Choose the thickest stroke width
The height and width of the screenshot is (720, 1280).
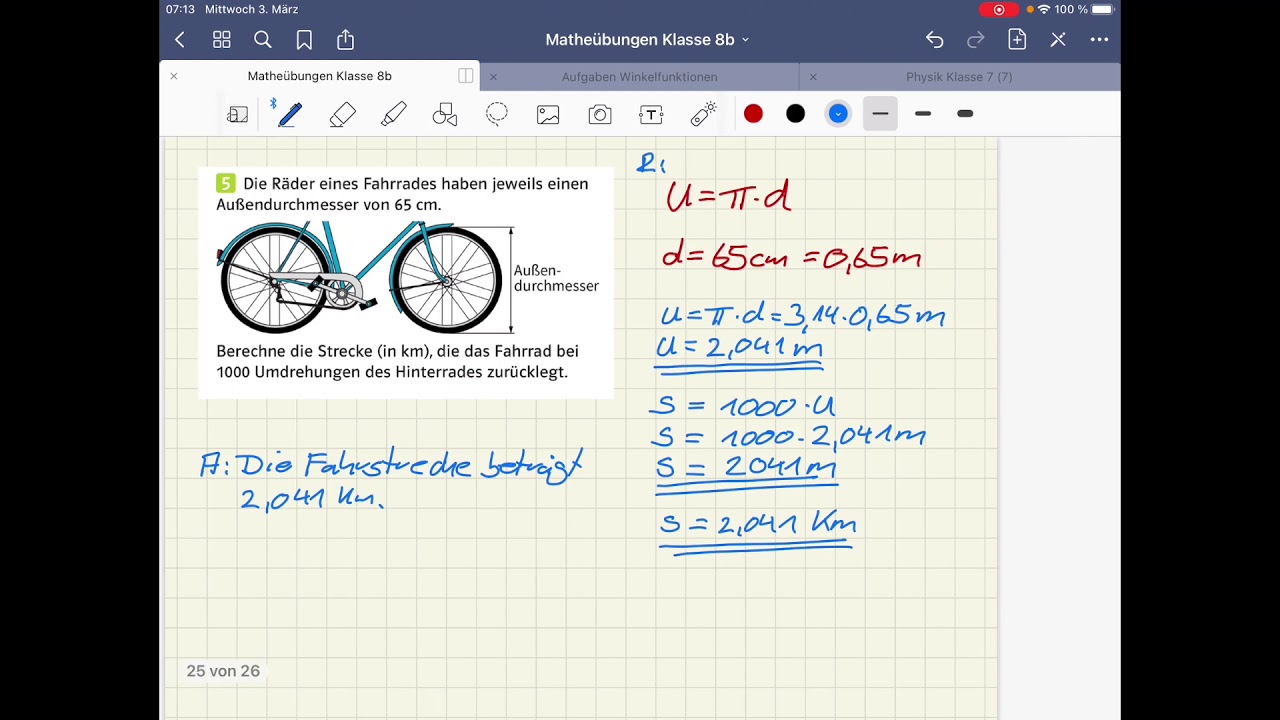pos(965,114)
